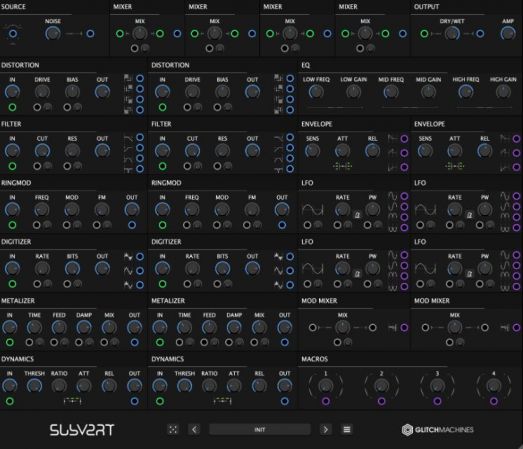
Task: Click the purple jack under MACROS knob 4
Action: pos(494,401)
